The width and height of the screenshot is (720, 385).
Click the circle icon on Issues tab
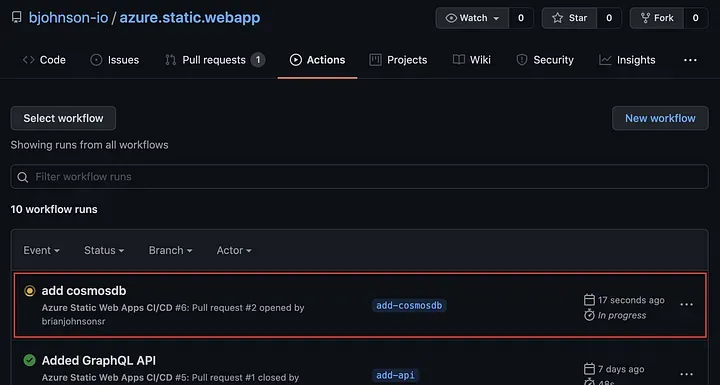point(96,60)
